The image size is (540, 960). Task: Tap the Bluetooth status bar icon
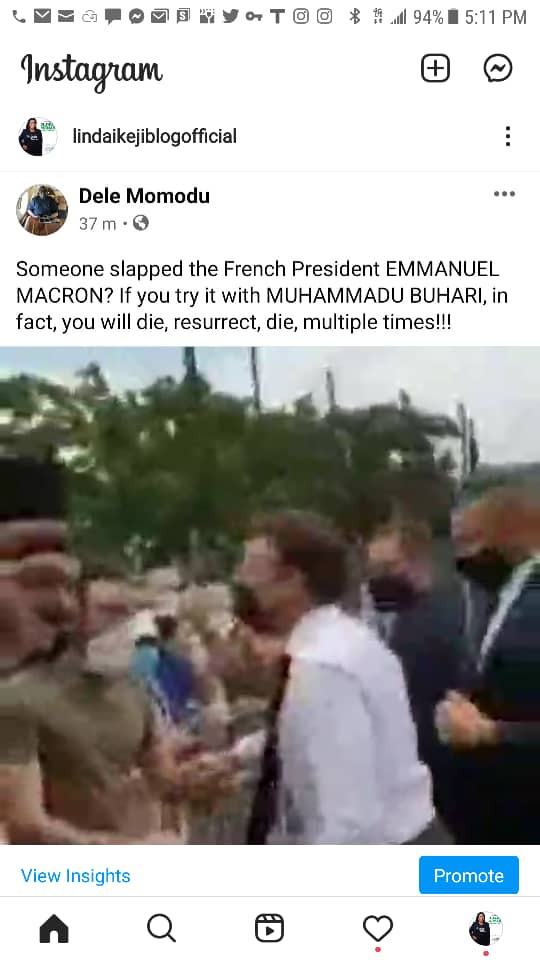click(x=354, y=17)
